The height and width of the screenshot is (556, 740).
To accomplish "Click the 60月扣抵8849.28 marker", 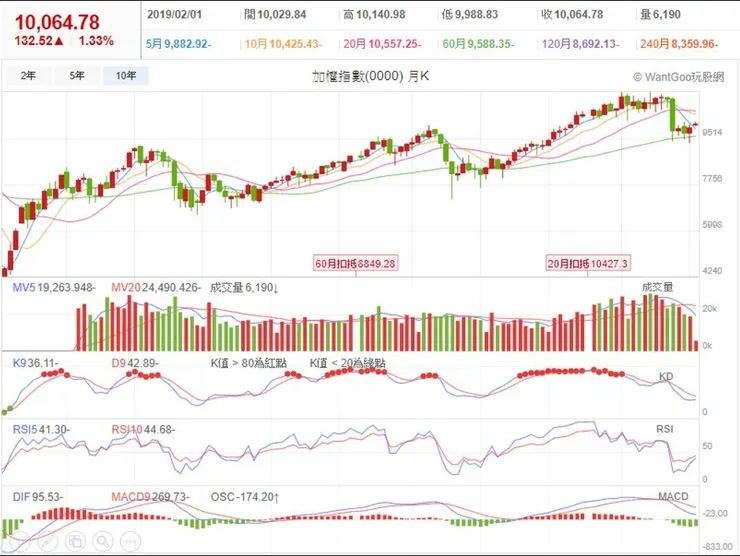I will coord(355,263).
